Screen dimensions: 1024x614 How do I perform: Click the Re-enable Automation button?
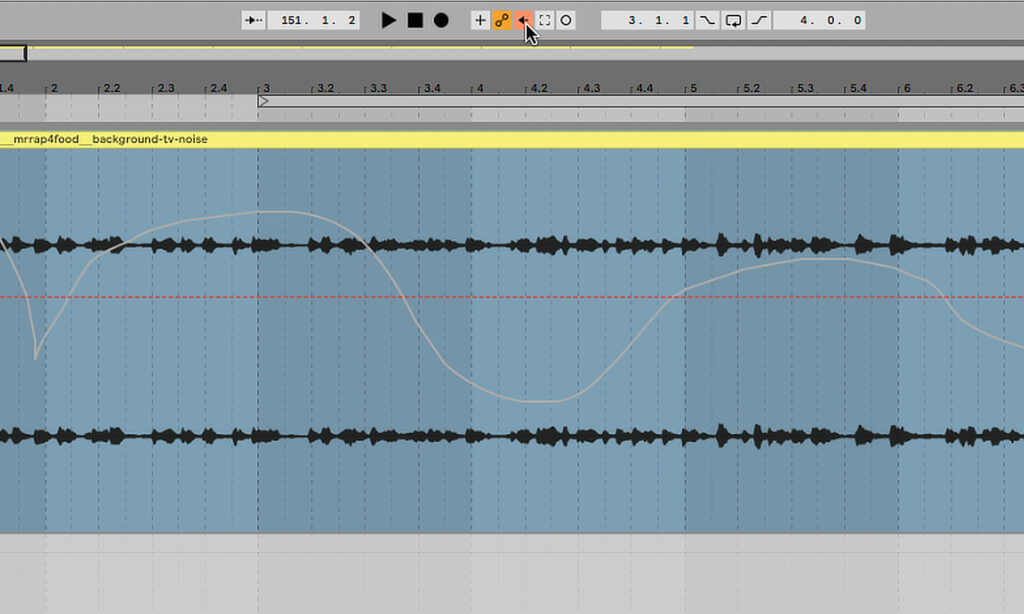(x=523, y=20)
